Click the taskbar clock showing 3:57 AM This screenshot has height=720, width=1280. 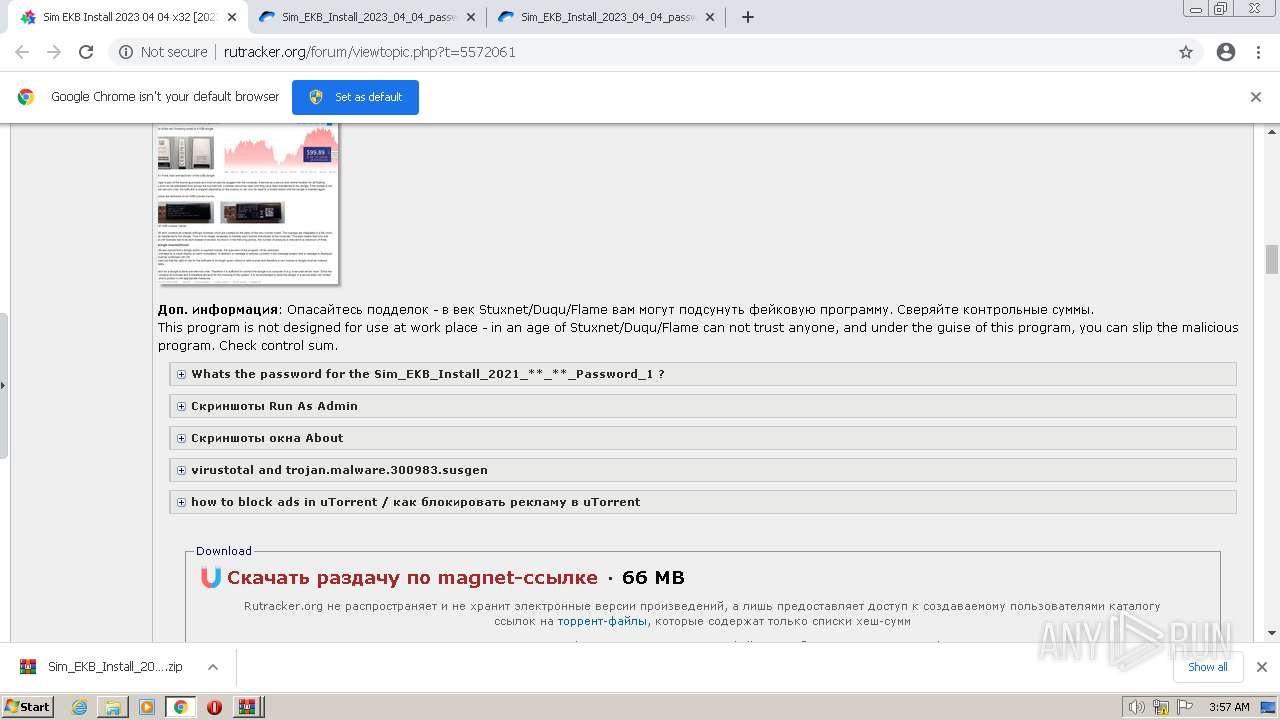1229,707
